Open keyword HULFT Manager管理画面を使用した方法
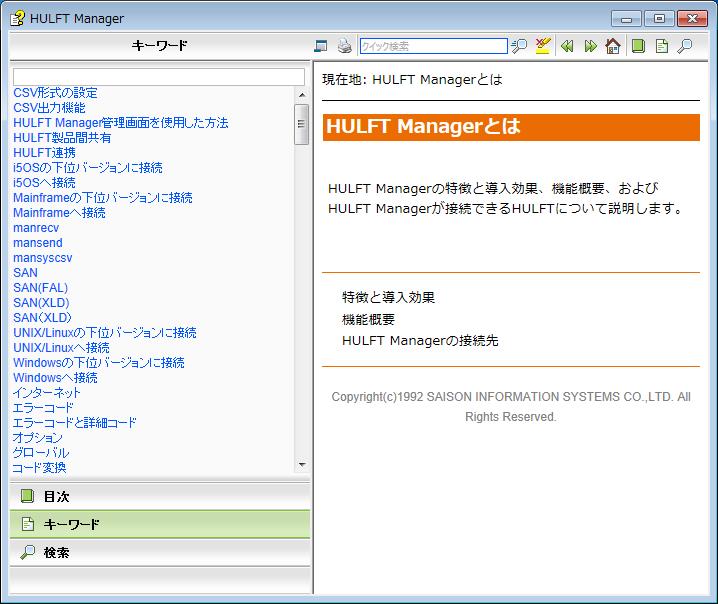 [121, 123]
